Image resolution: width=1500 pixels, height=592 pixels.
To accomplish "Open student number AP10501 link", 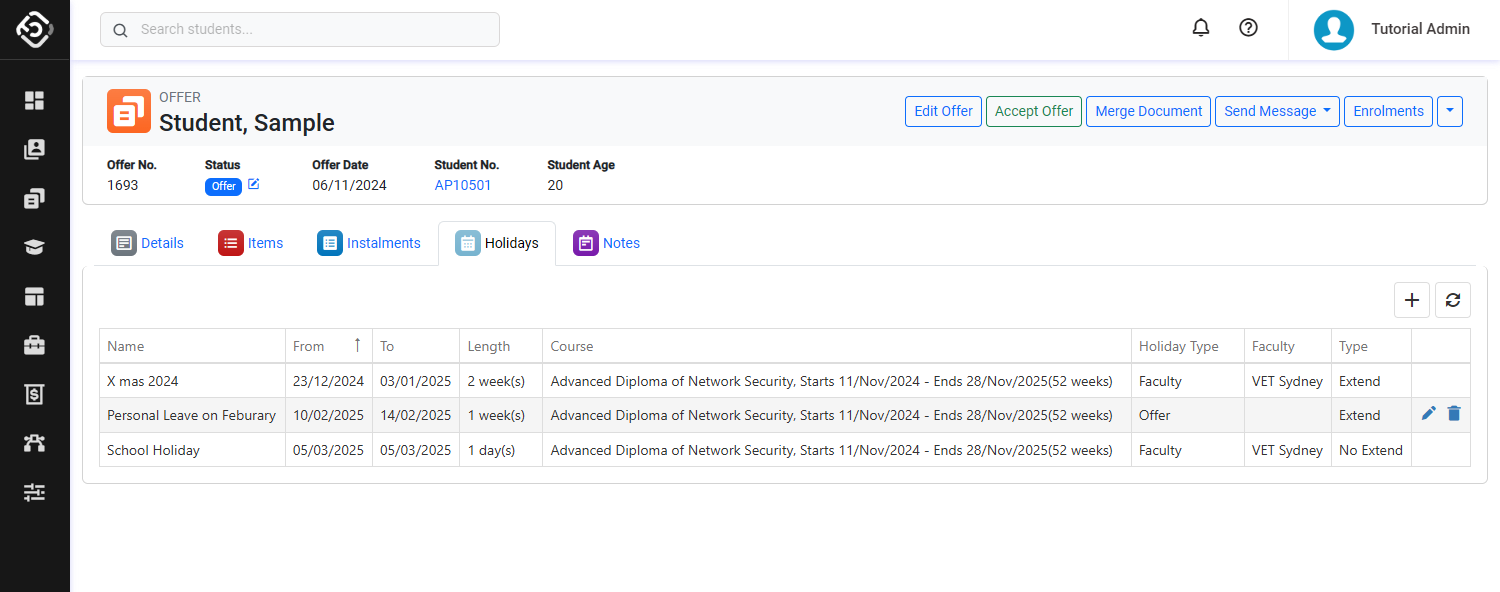I will (463, 185).
